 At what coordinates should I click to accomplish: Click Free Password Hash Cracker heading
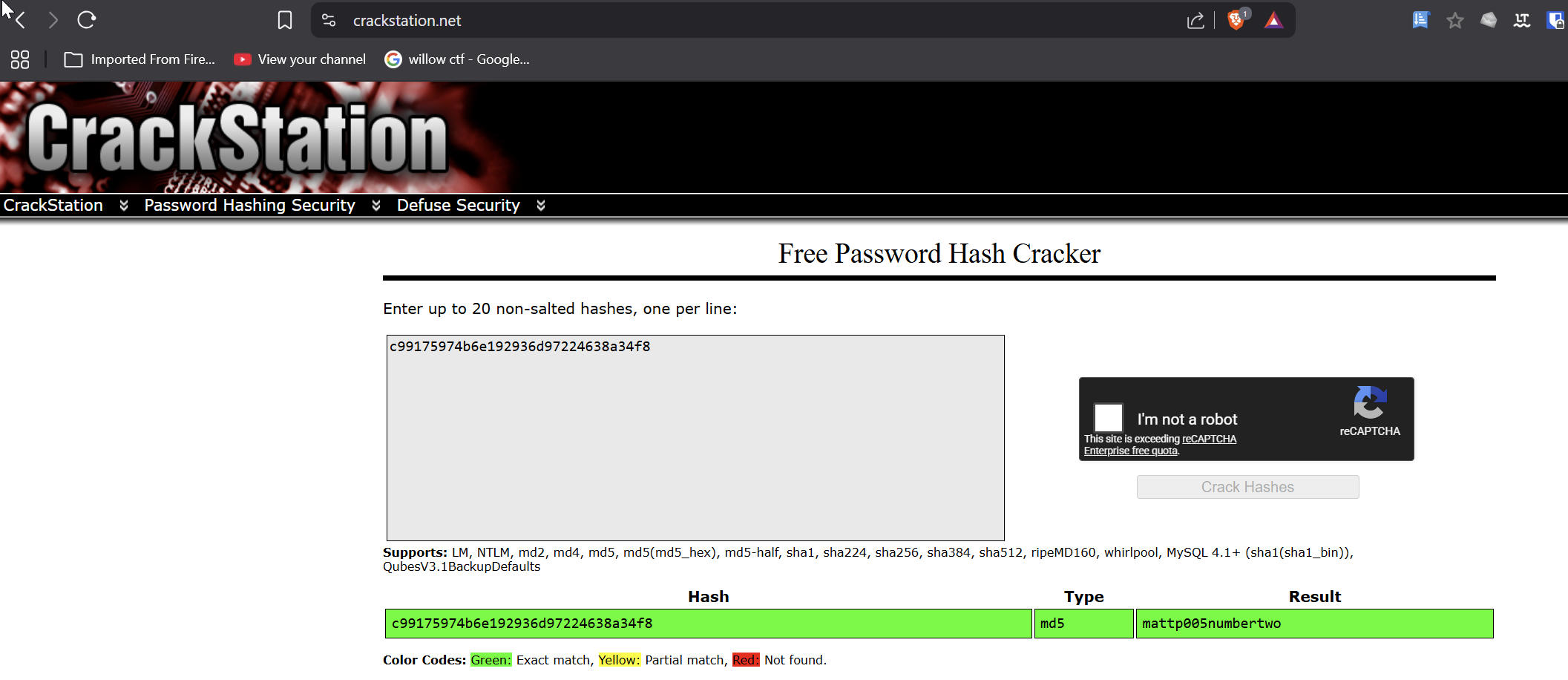(x=939, y=254)
